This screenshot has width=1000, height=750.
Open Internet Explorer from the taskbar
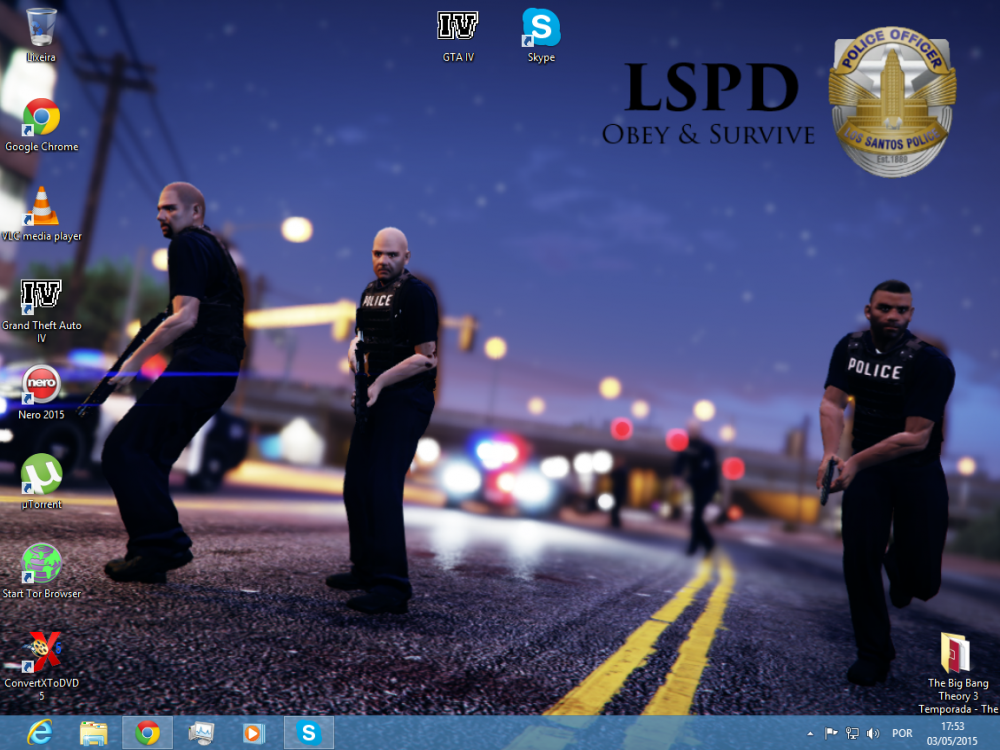pos(40,733)
